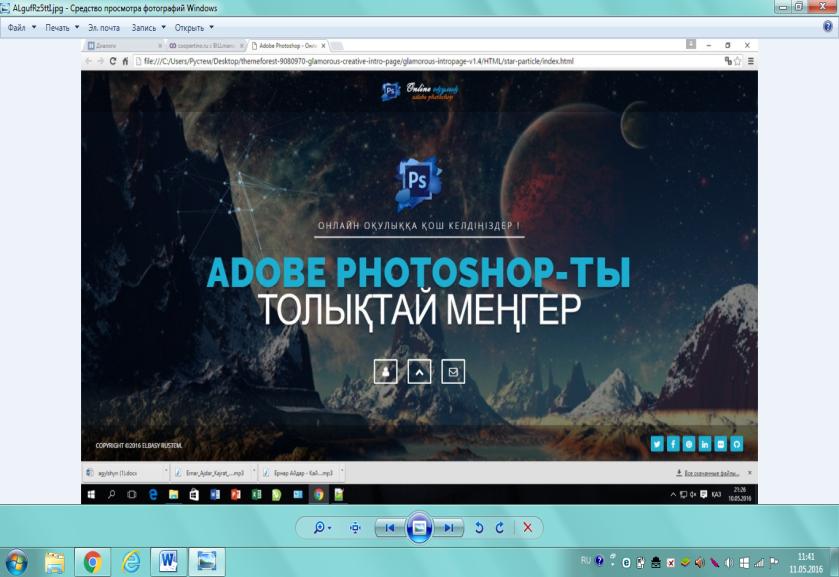Viewport: 839px width, 577px height.
Task: Click the Twitter icon on webpage
Action: point(657,444)
